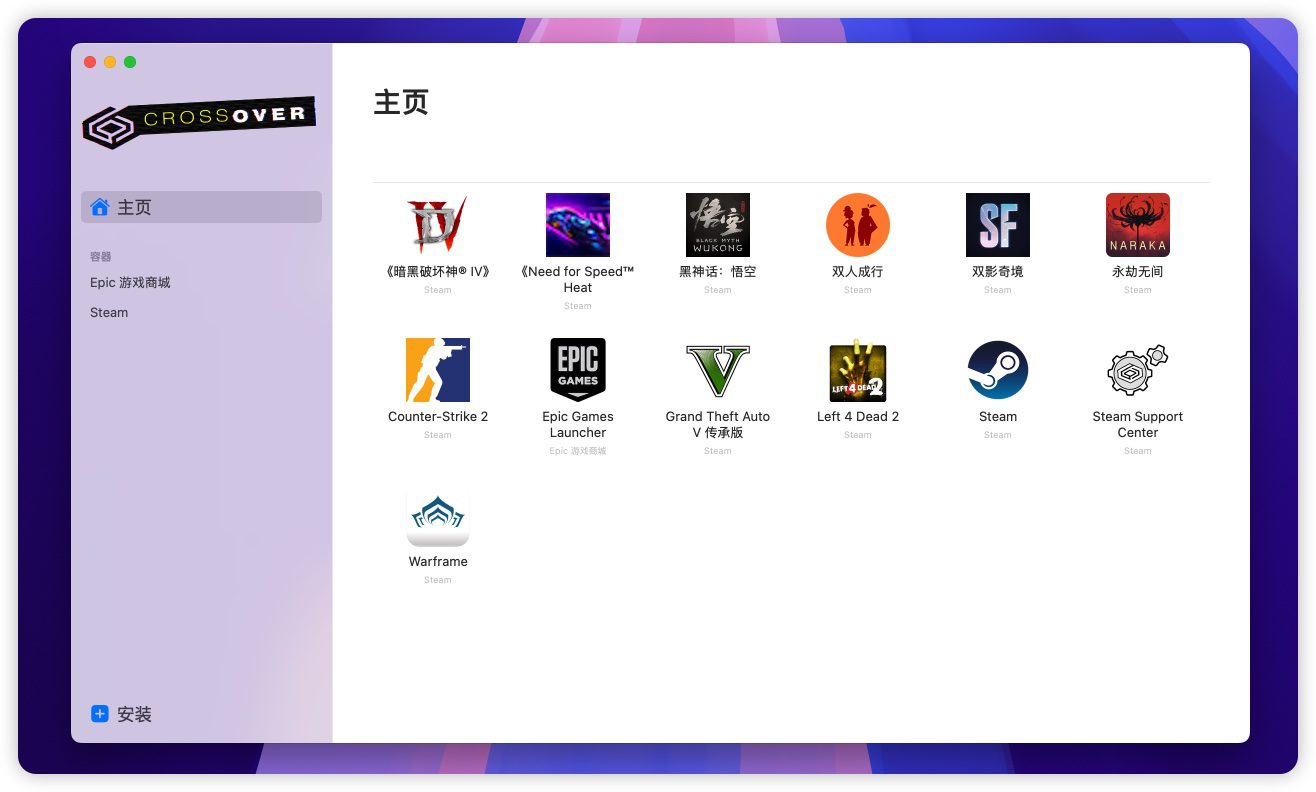Minimize the CrossOver window
The image size is (1316, 792).
coord(110,62)
